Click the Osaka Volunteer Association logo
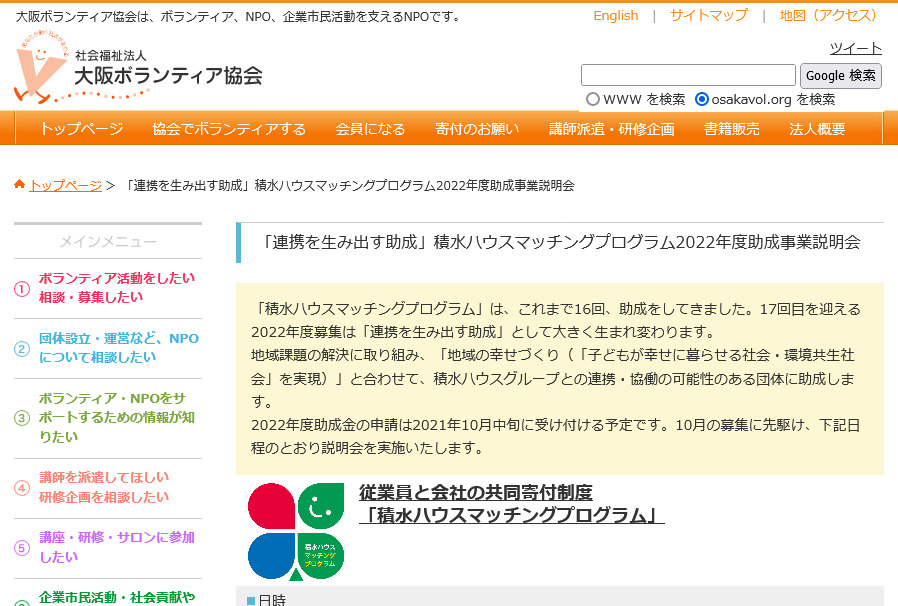The image size is (898, 606). (138, 68)
